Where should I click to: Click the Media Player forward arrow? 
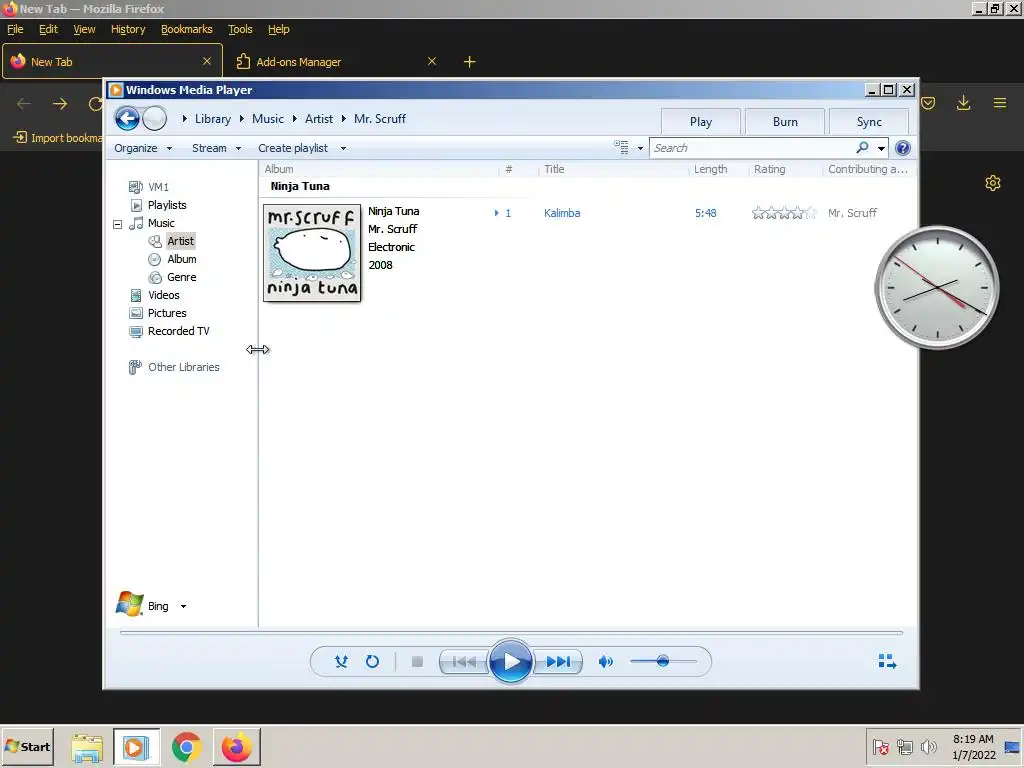155,119
